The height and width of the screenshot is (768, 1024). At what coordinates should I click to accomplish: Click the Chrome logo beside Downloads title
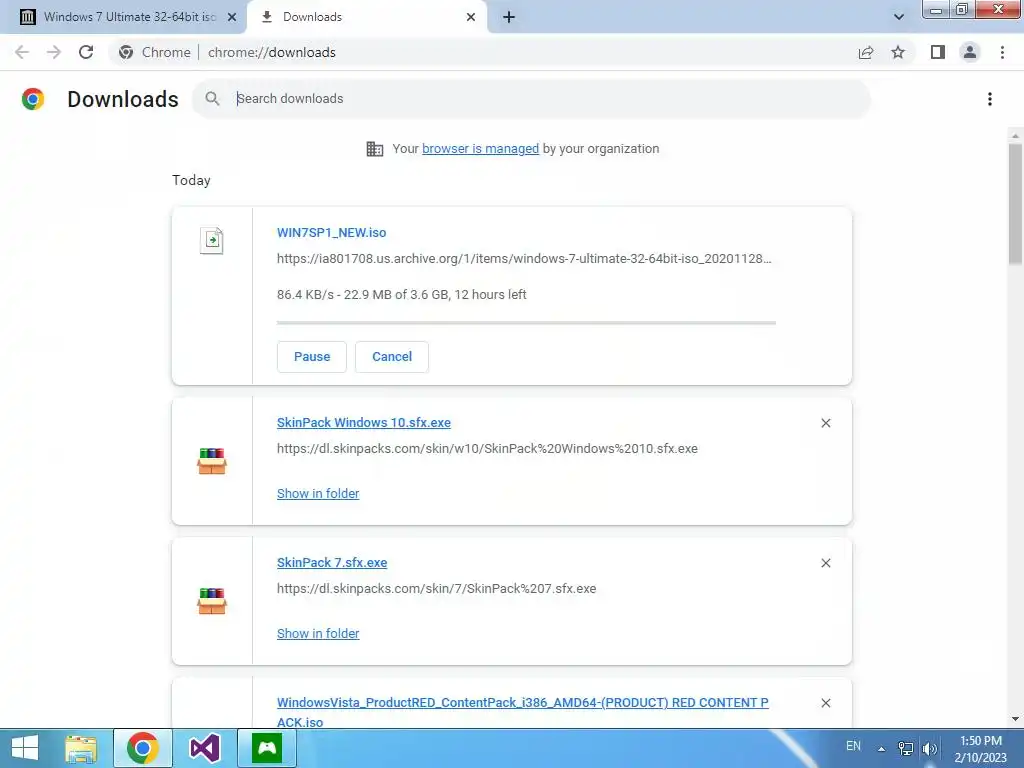33,99
